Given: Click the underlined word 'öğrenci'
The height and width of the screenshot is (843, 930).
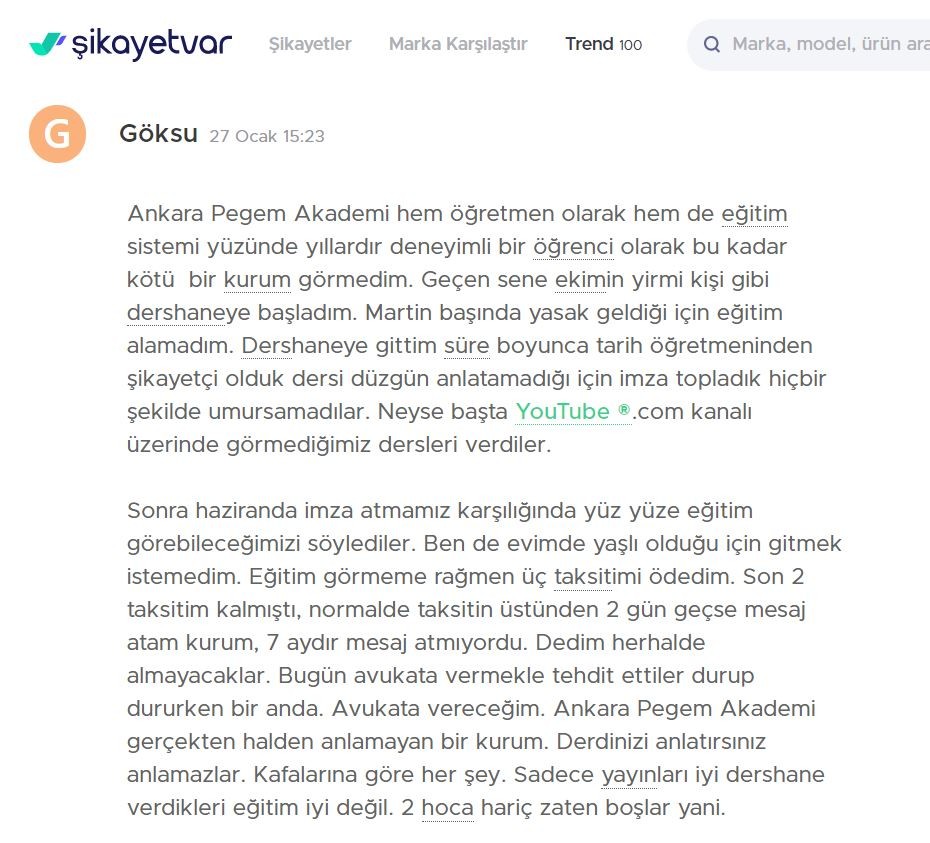Looking at the screenshot, I should point(573,247).
